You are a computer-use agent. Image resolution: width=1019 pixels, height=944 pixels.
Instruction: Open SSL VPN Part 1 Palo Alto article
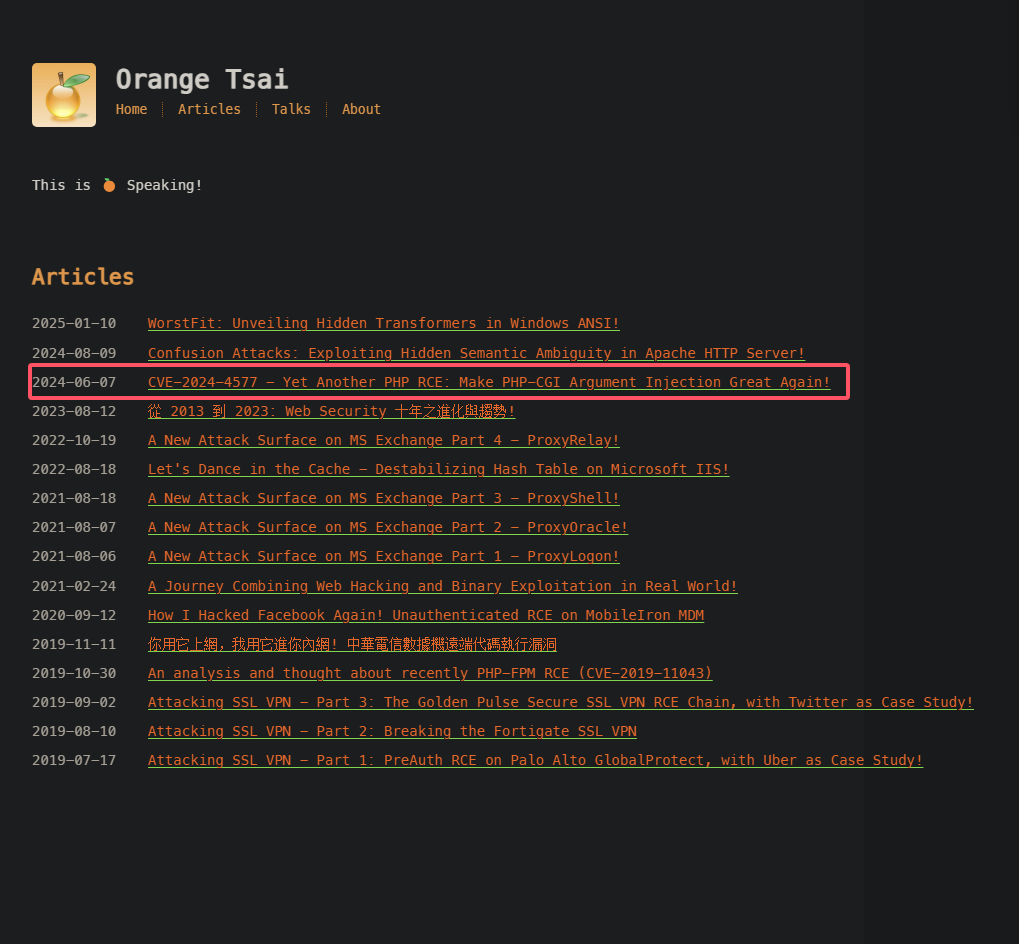coord(535,760)
